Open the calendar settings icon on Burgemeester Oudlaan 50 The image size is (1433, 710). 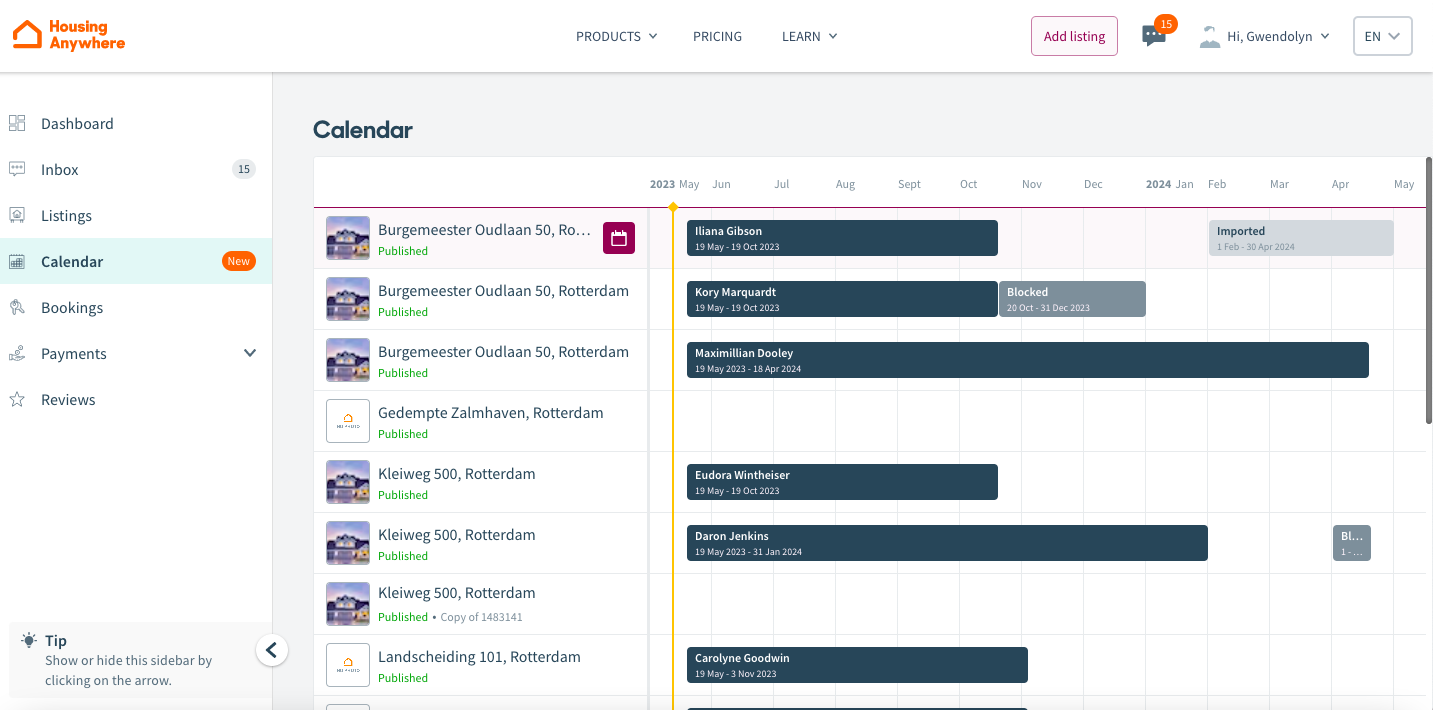[x=618, y=238]
